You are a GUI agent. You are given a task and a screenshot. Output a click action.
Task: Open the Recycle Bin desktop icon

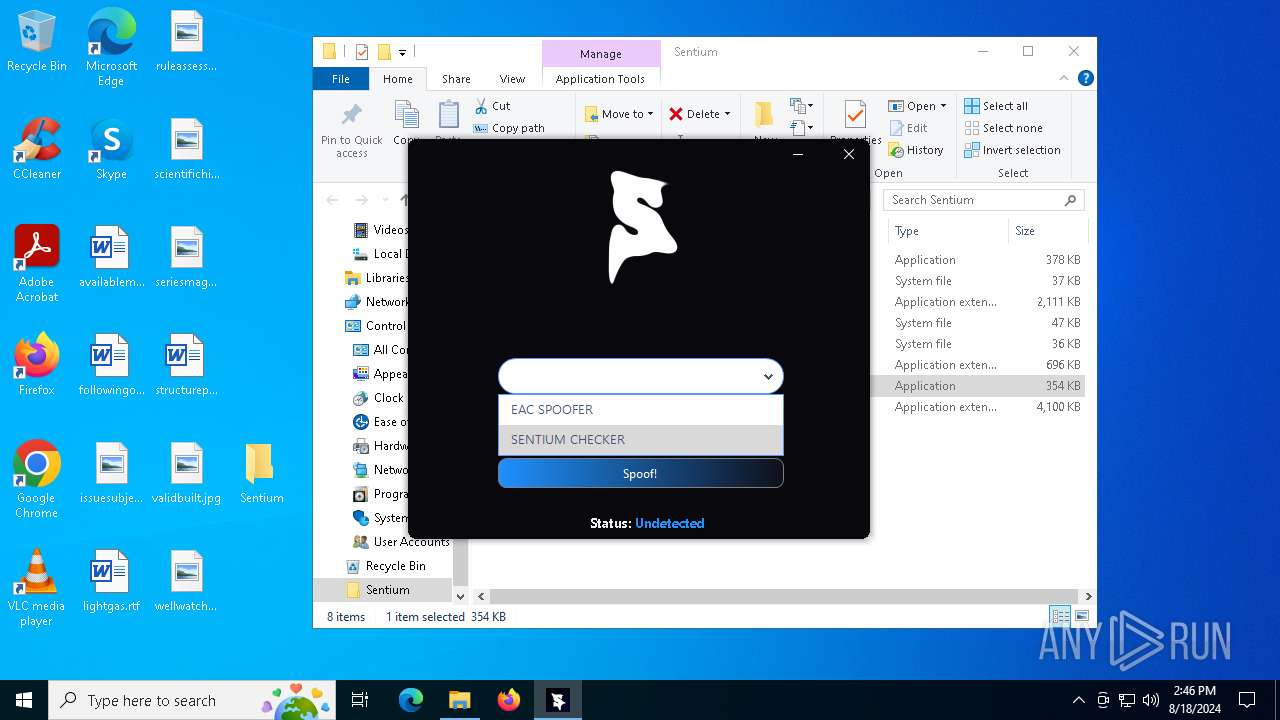pos(37,42)
